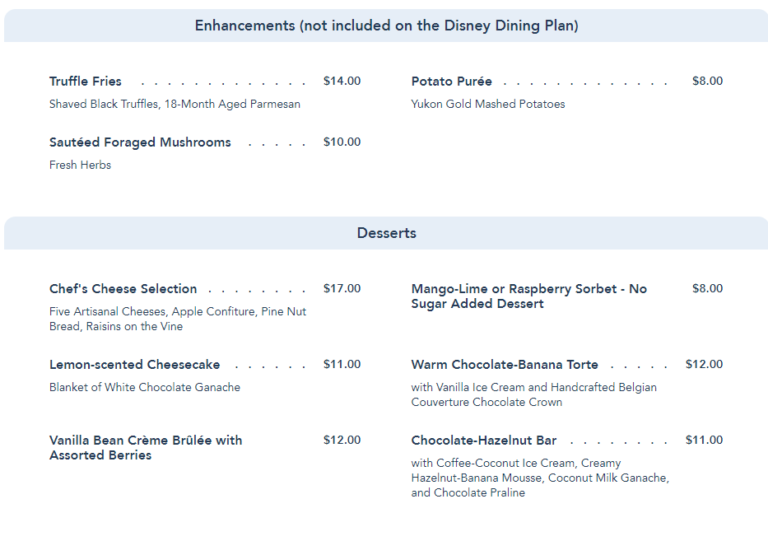The image size is (768, 541).
Task: Click the Blanket of White Chocolate Ganache text
Action: pos(145,387)
